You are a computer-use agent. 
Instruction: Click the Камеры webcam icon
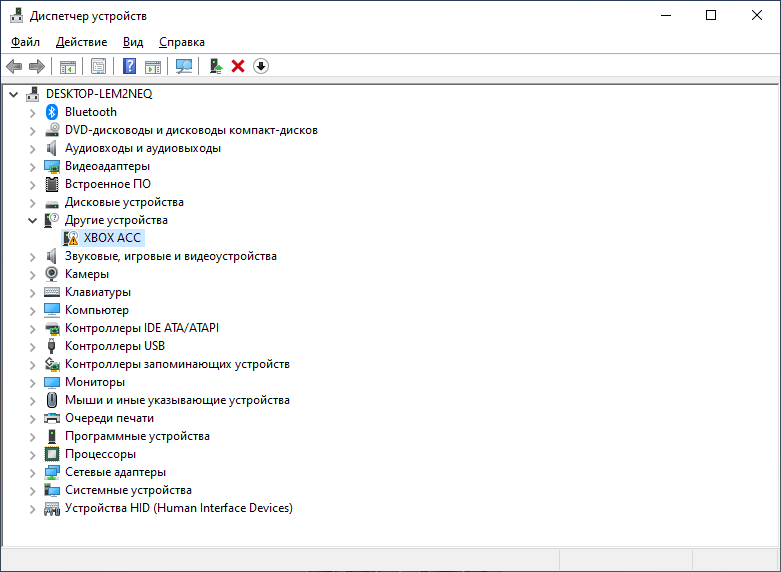coord(52,274)
